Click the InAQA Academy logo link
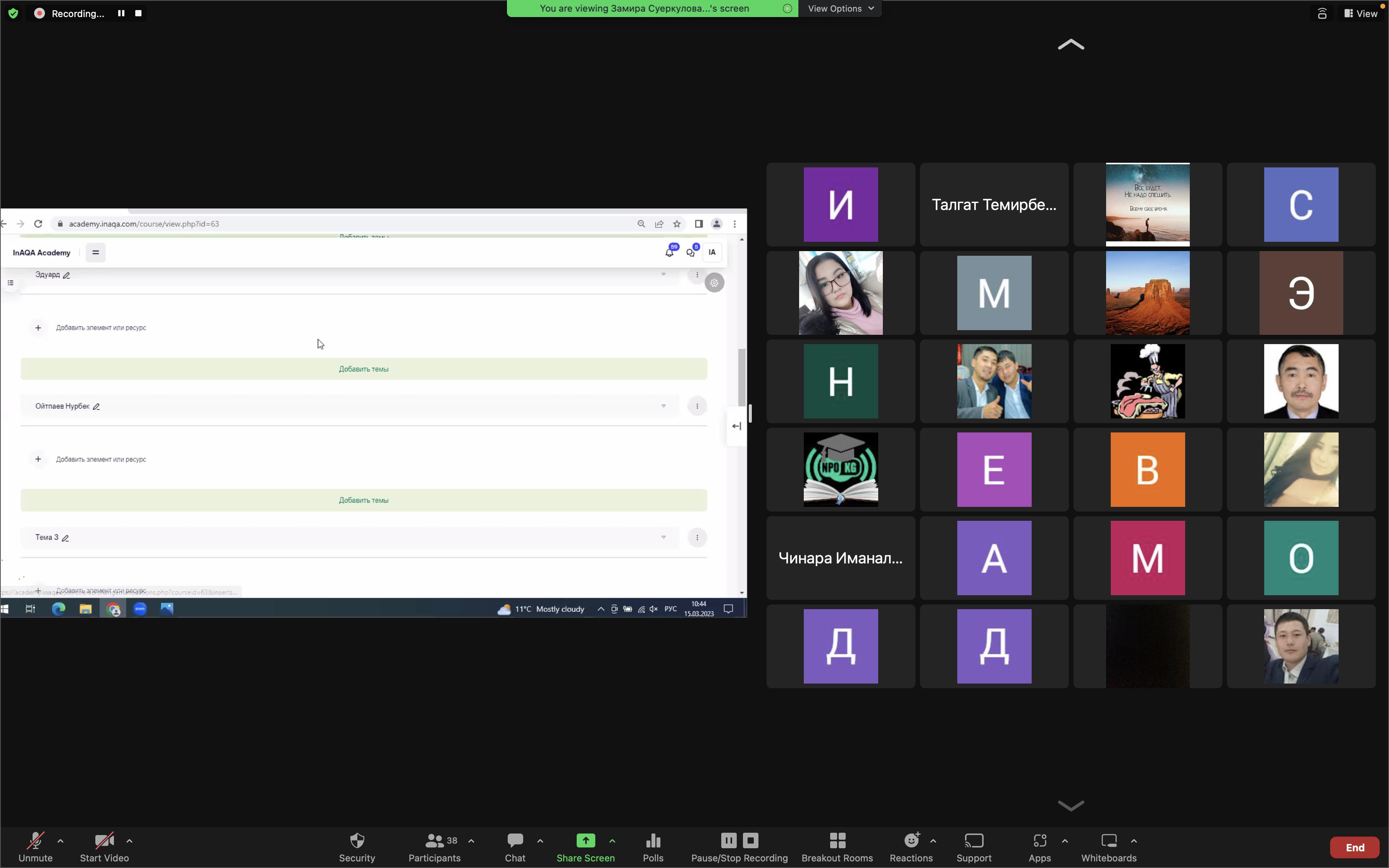This screenshot has width=1389, height=868. 41,253
